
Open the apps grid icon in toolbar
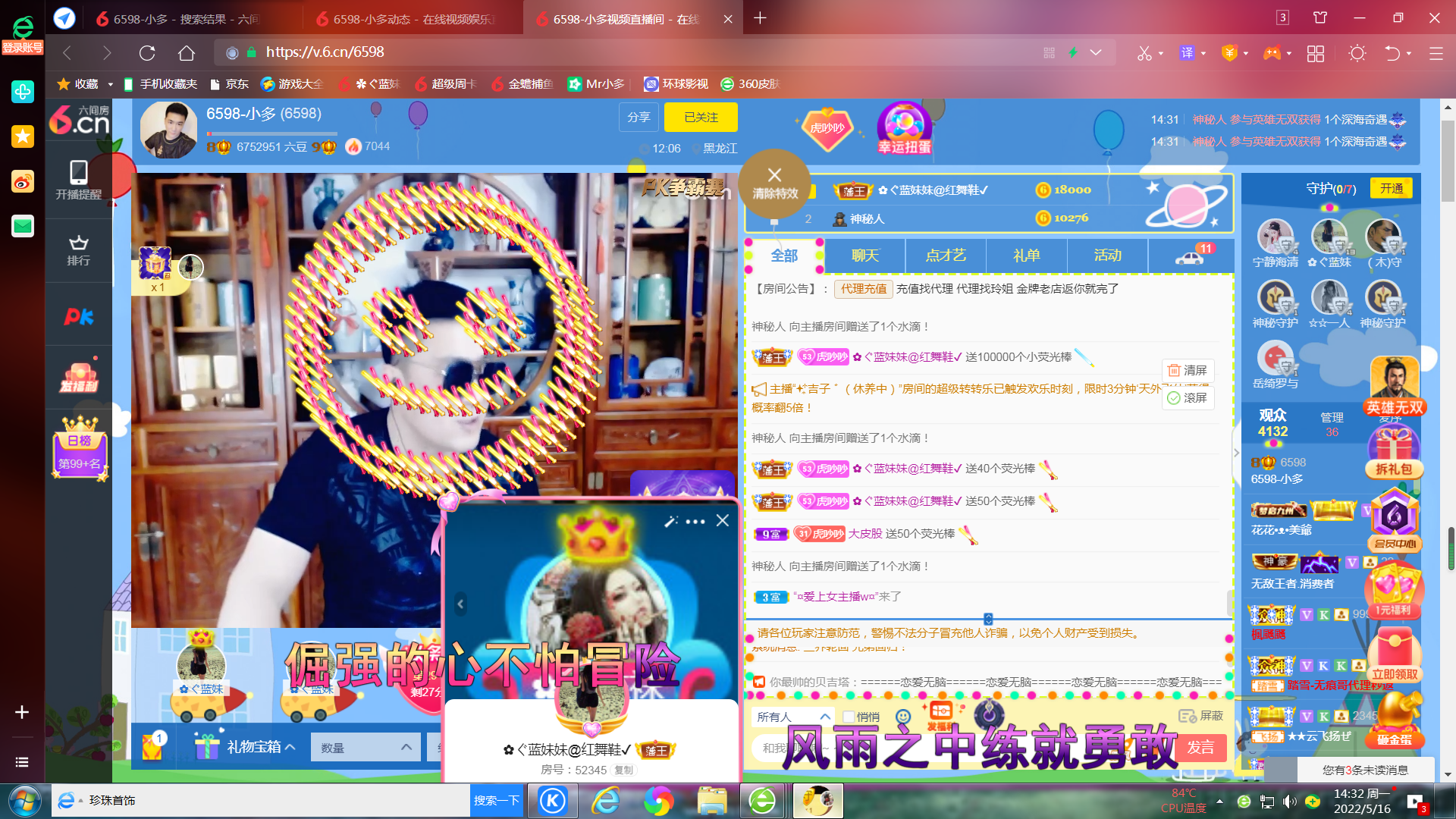coord(1316,53)
